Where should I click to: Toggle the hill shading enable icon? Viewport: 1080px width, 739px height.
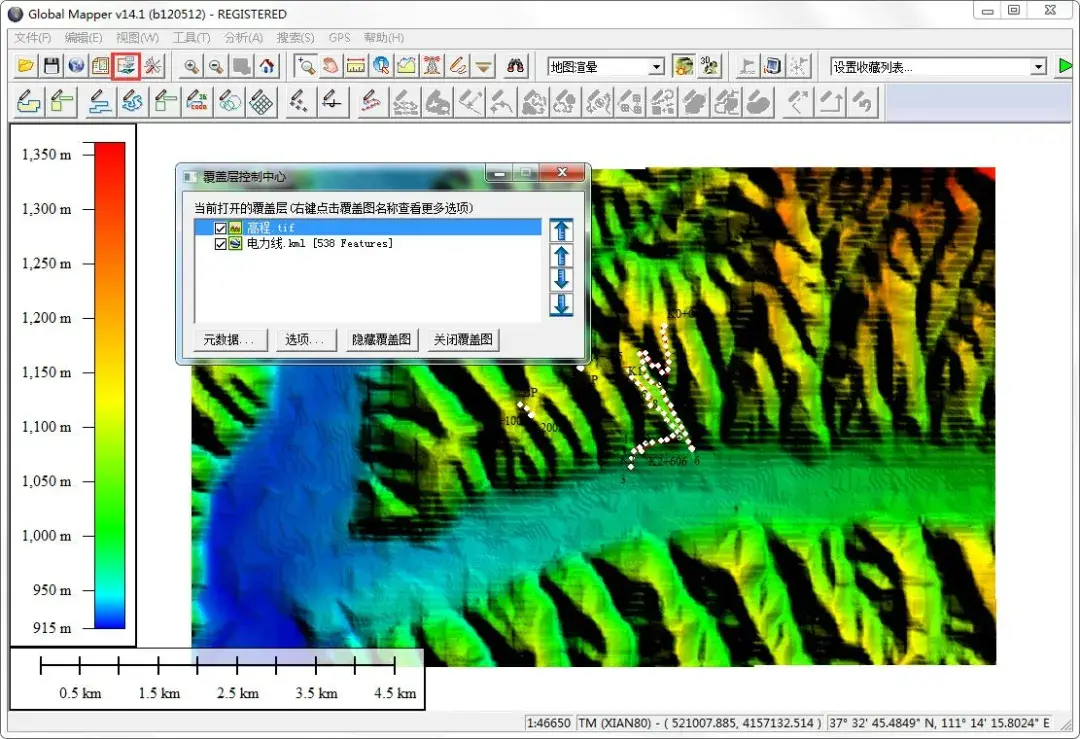[x=684, y=66]
